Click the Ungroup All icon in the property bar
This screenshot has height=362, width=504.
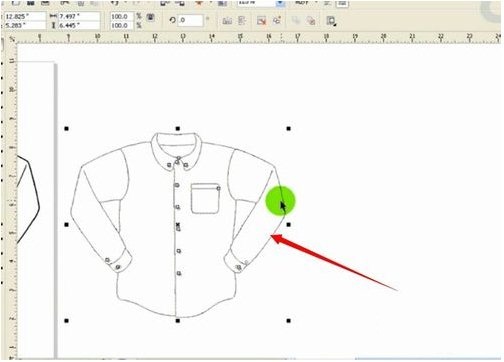[277, 21]
